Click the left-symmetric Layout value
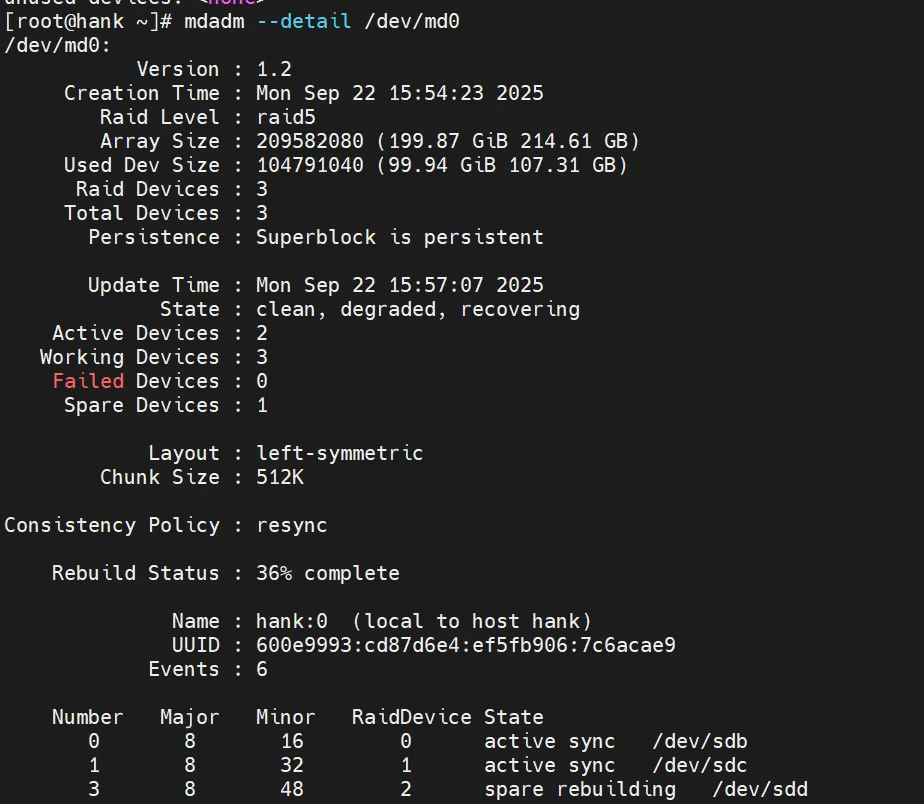The image size is (924, 804). (x=340, y=453)
